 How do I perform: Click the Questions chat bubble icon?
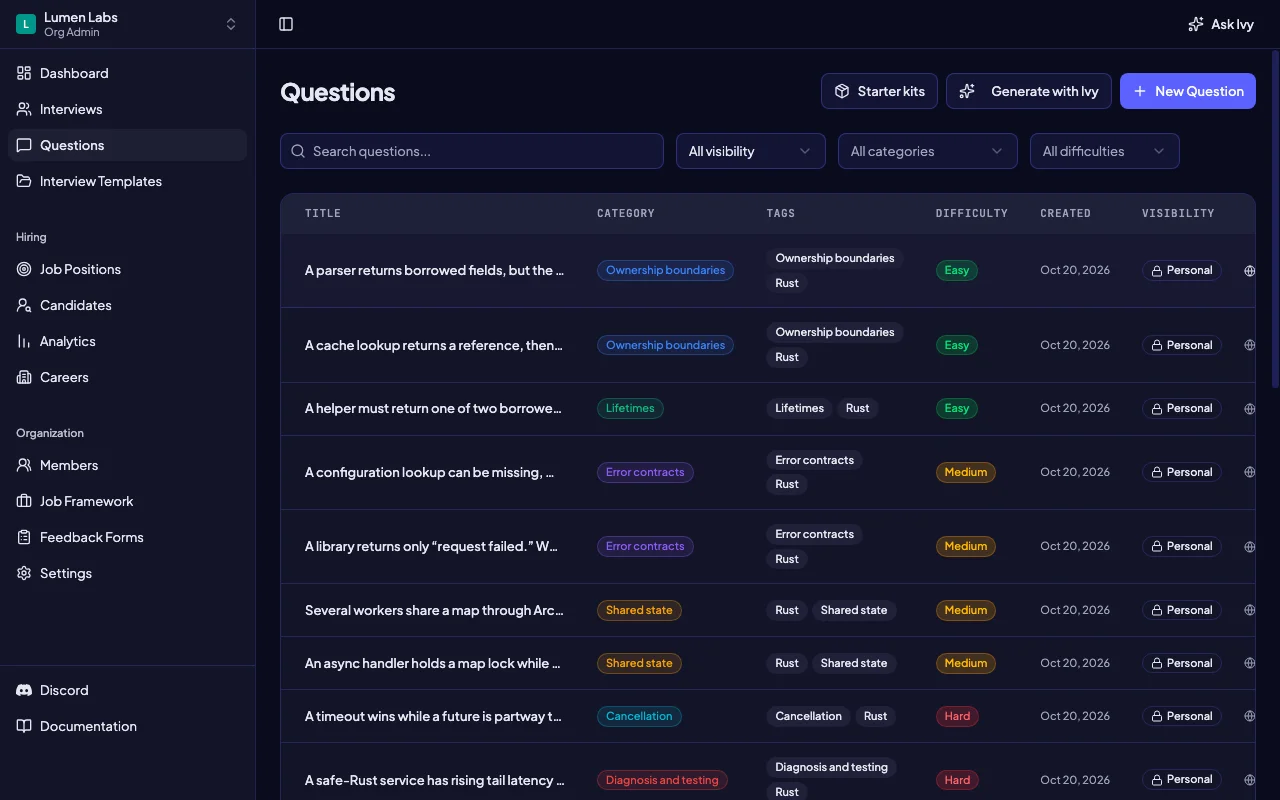tap(24, 145)
